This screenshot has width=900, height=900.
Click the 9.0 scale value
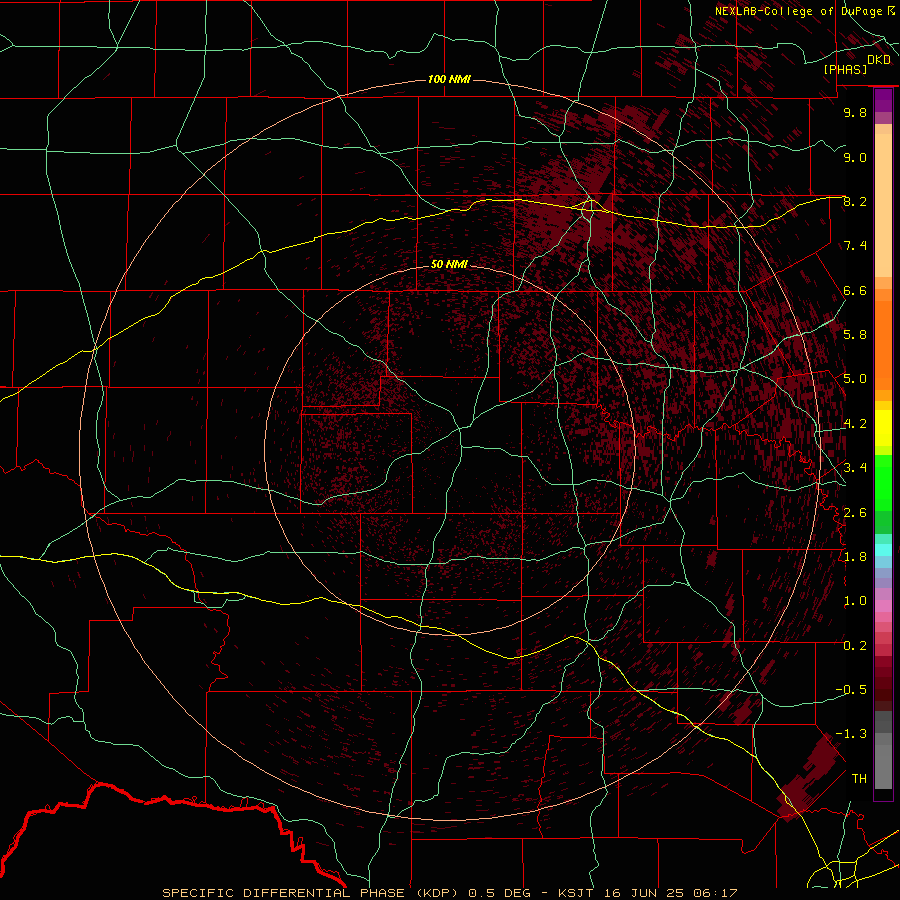pos(855,157)
